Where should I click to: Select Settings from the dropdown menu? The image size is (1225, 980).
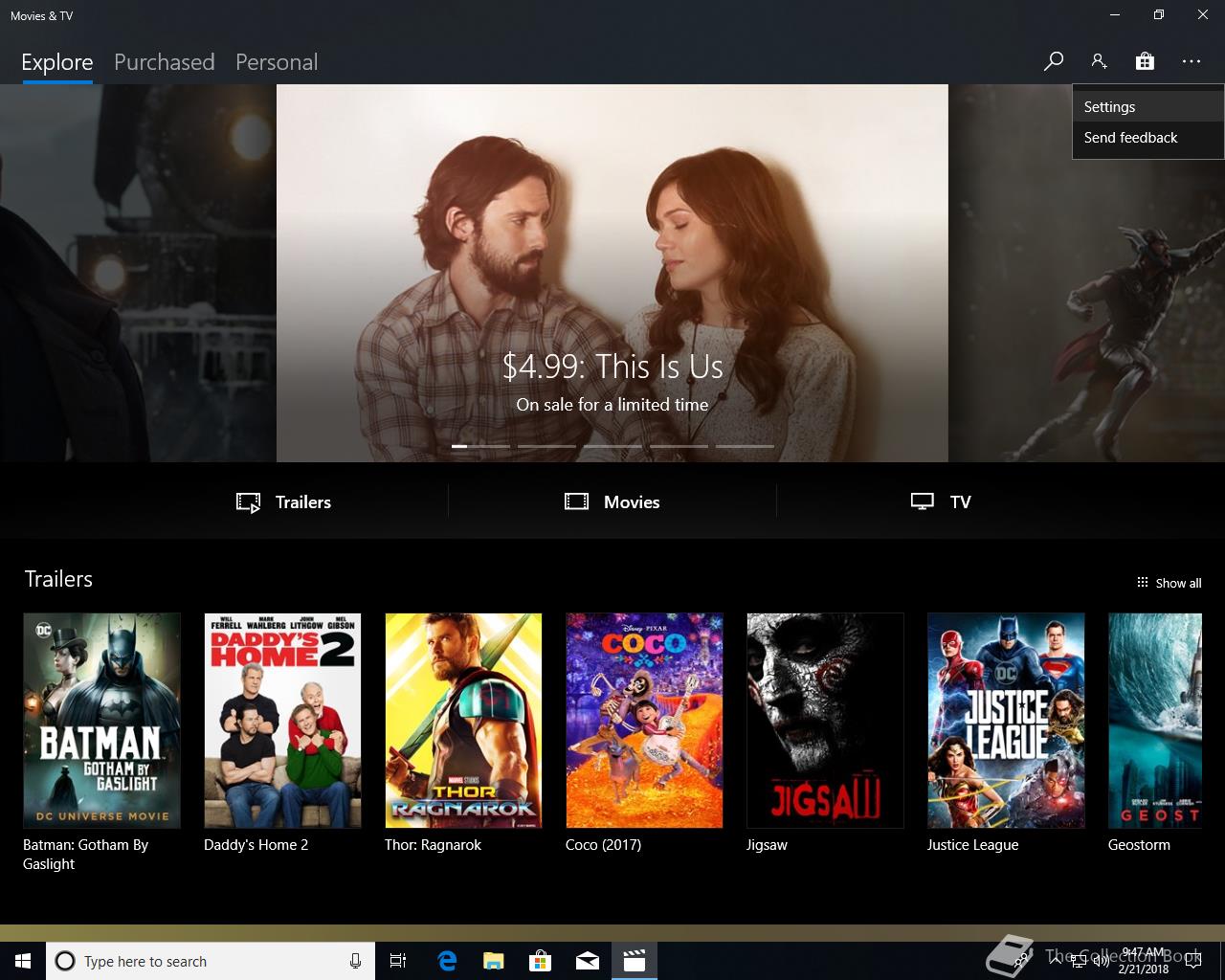1147,107
